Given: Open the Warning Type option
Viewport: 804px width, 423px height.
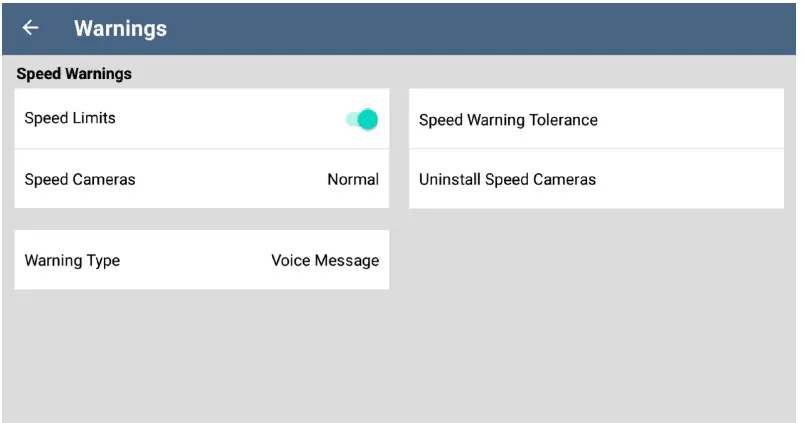Looking at the screenshot, I should click(x=200, y=260).
